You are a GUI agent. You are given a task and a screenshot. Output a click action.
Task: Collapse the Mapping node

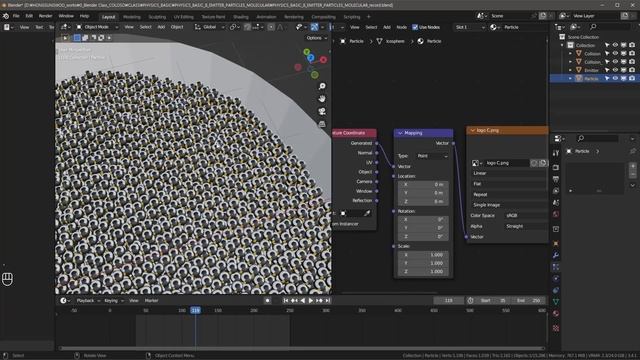coord(400,133)
